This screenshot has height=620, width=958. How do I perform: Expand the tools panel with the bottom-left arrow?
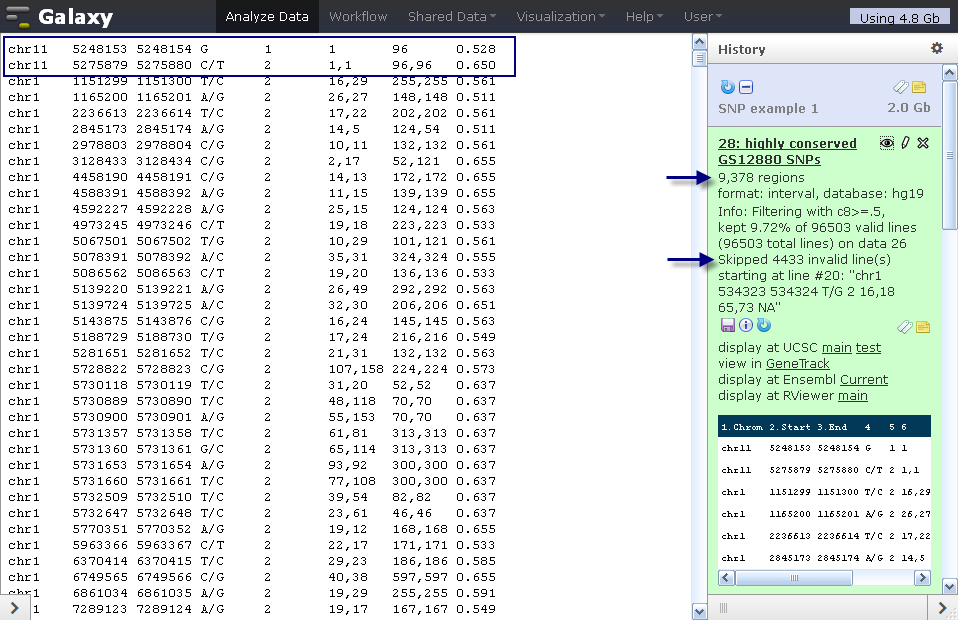[15, 608]
